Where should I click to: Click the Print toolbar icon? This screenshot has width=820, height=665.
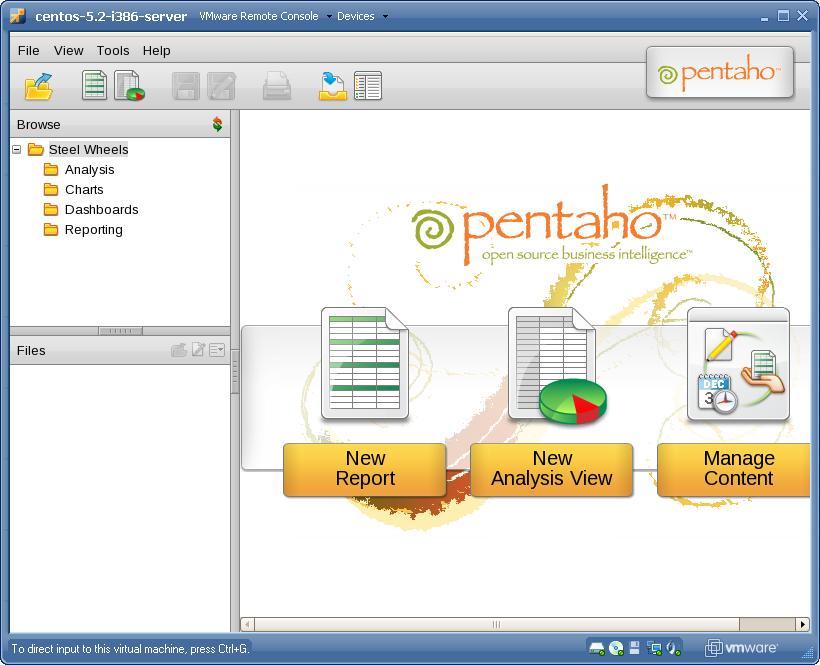276,85
